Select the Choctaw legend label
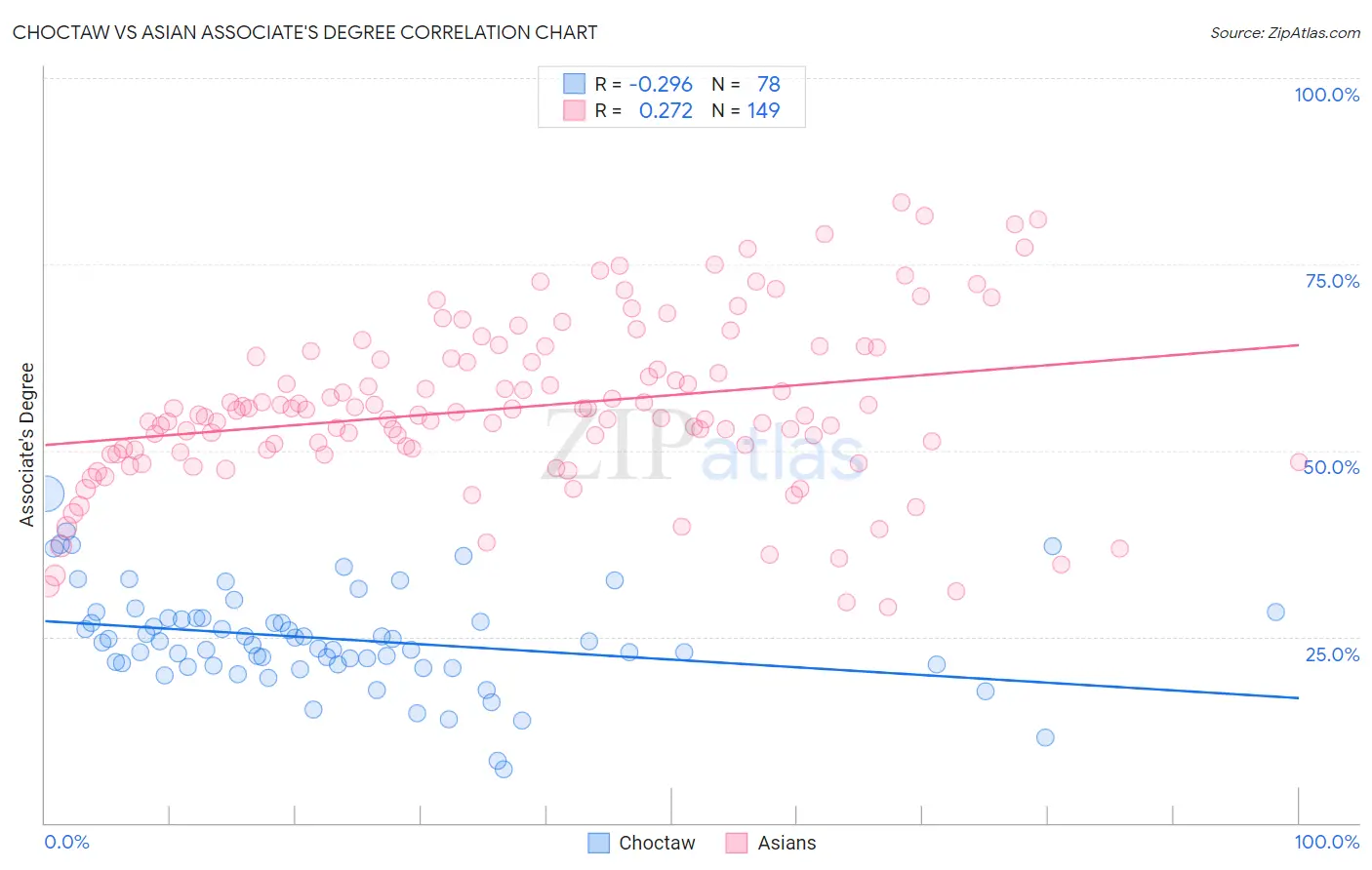 coord(657,843)
